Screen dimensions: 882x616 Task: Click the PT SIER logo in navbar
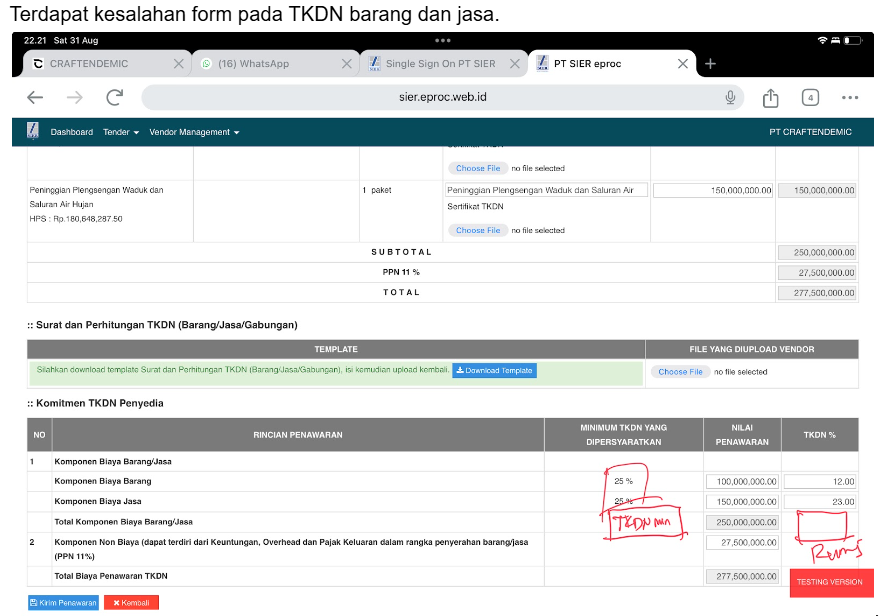(33, 131)
